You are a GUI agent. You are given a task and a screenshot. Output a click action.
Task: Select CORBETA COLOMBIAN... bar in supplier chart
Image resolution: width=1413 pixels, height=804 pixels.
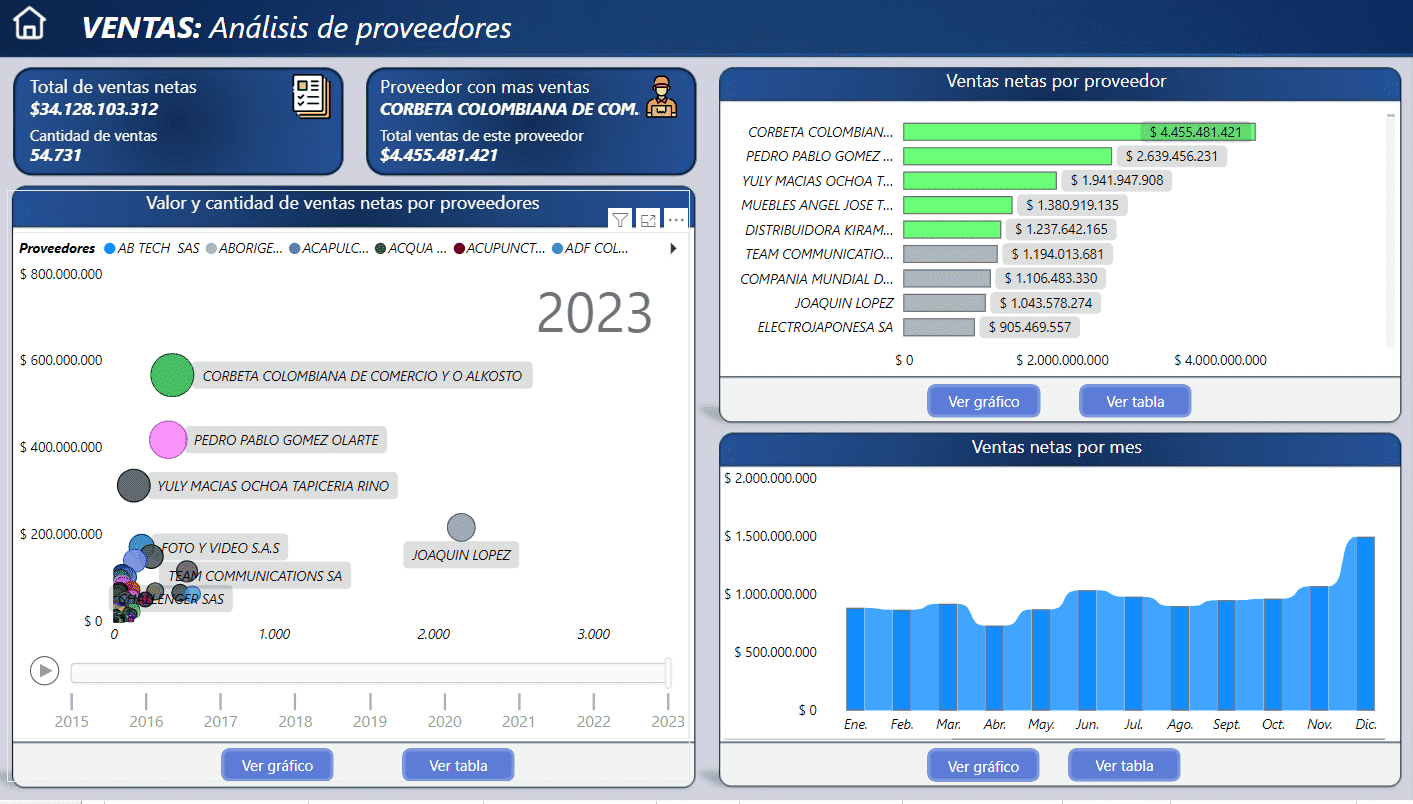[1079, 132]
